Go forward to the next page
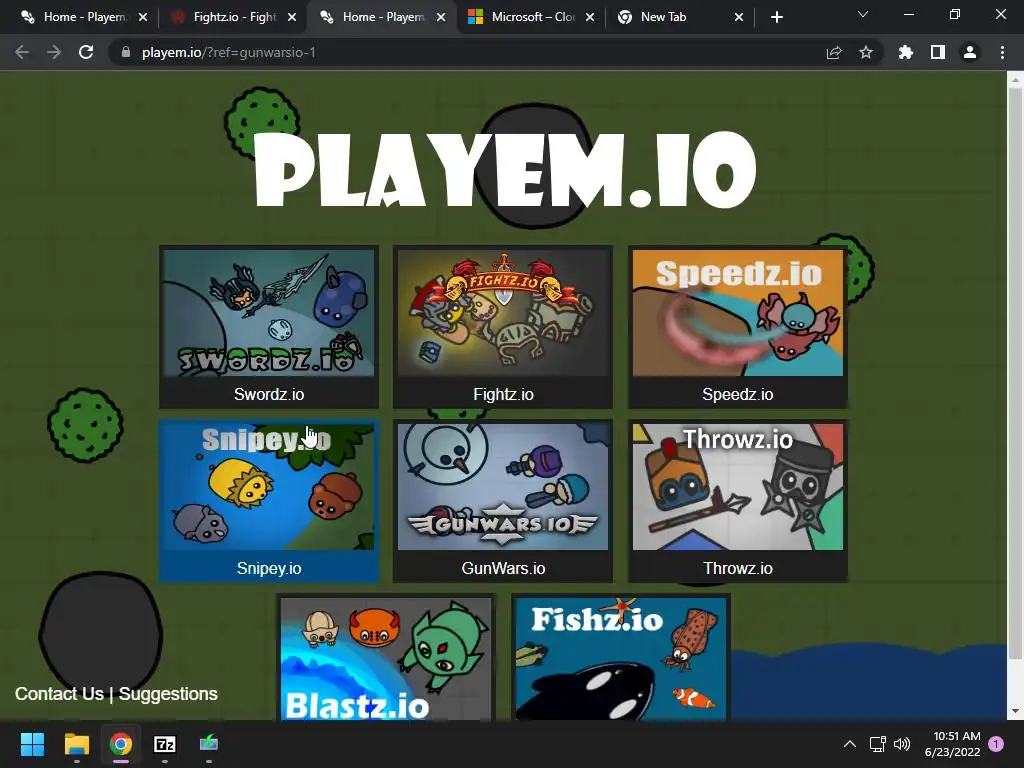The height and width of the screenshot is (768, 1024). point(54,52)
